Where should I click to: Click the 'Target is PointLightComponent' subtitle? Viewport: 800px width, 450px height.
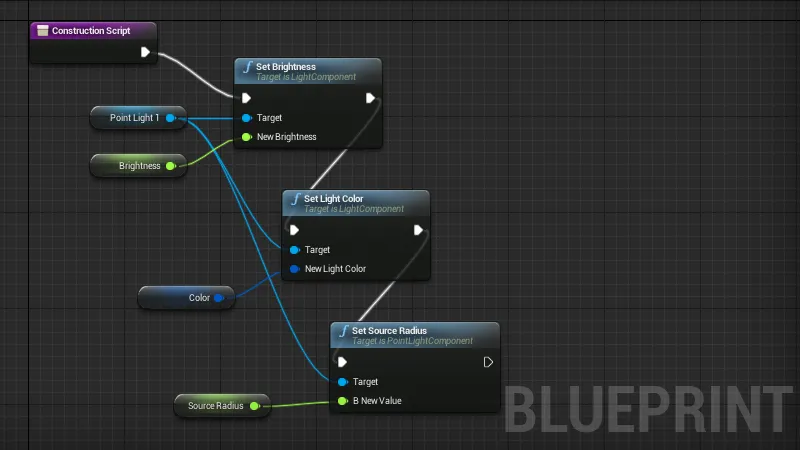[412, 341]
